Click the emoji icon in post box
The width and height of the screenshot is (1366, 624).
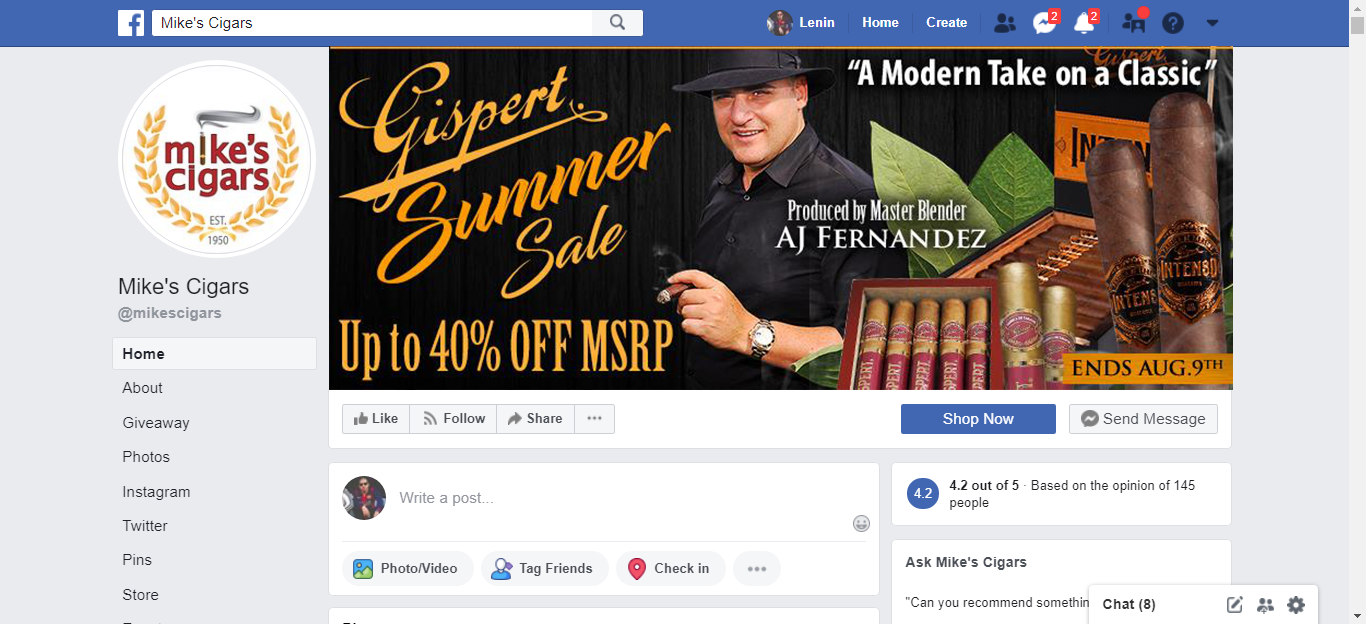(861, 523)
